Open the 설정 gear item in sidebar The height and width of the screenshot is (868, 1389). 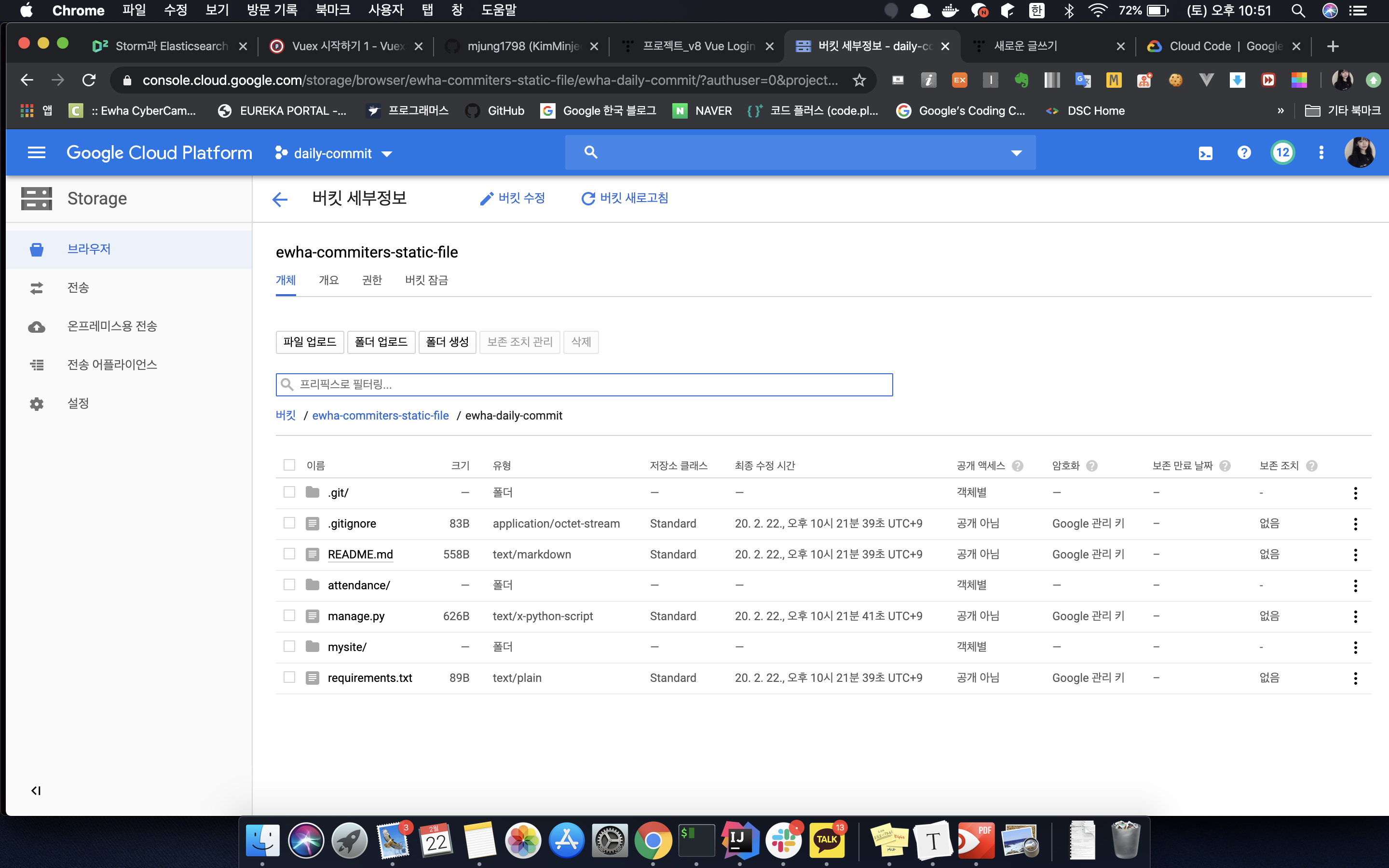coord(78,403)
